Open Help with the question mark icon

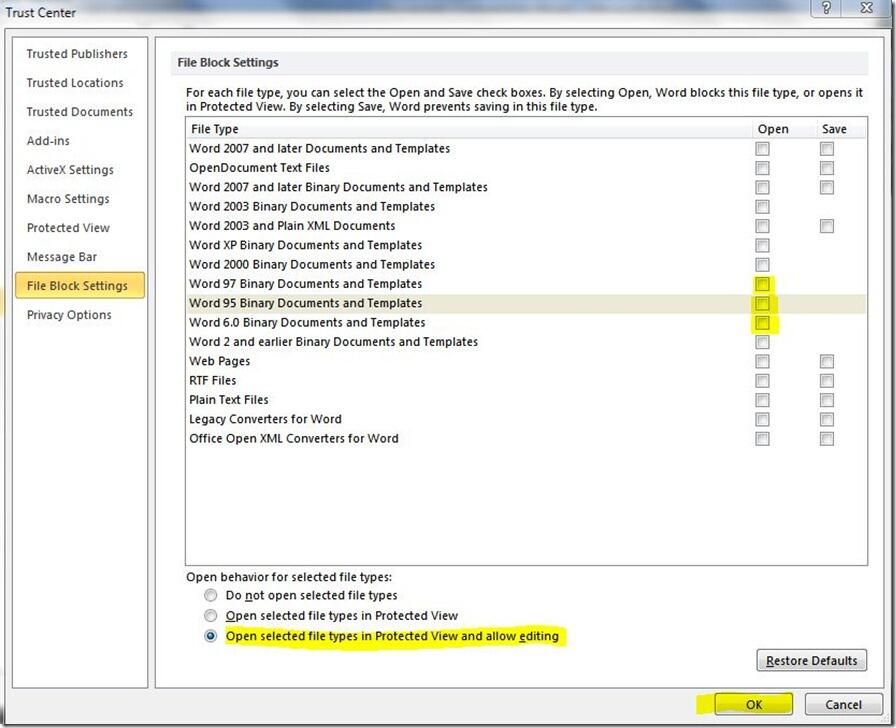coord(826,8)
